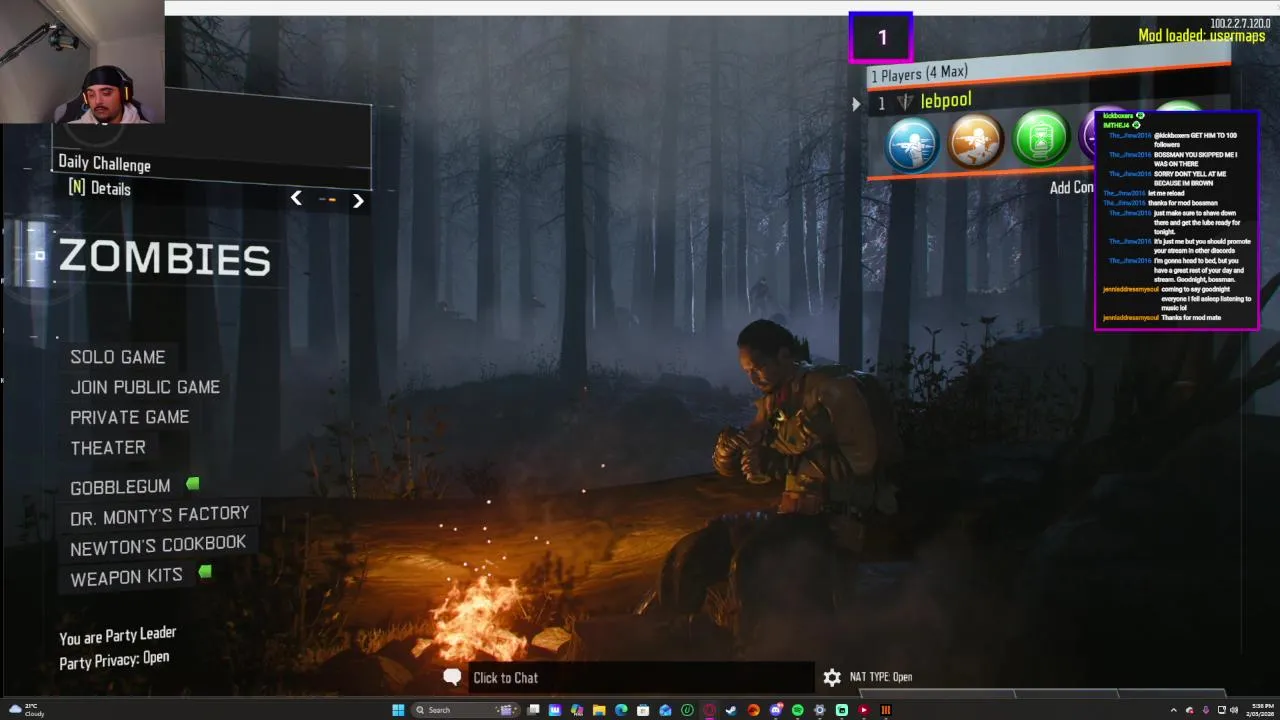Select Join Public Game
Screen dimensions: 1280x720
[x=145, y=387]
